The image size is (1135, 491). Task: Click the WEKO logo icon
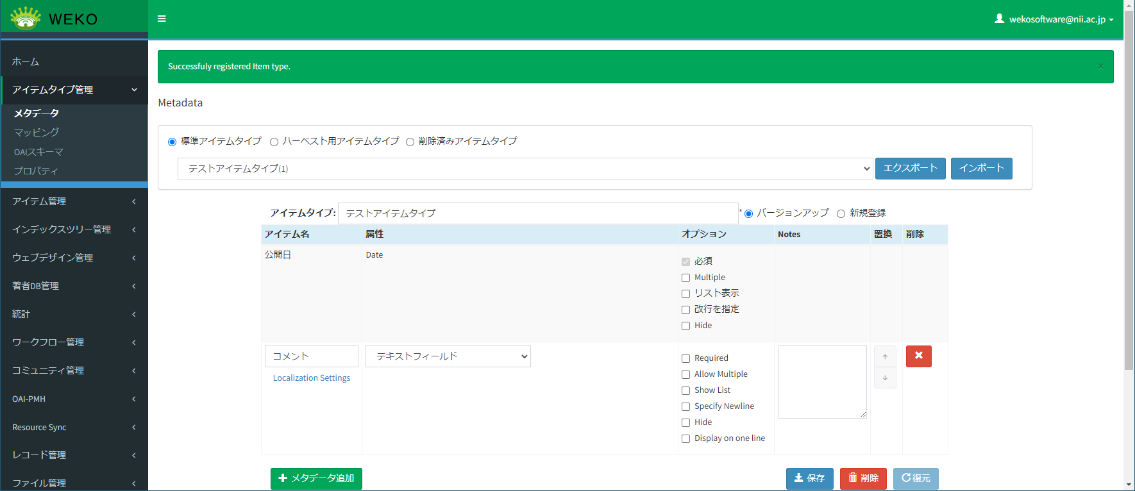pos(26,18)
